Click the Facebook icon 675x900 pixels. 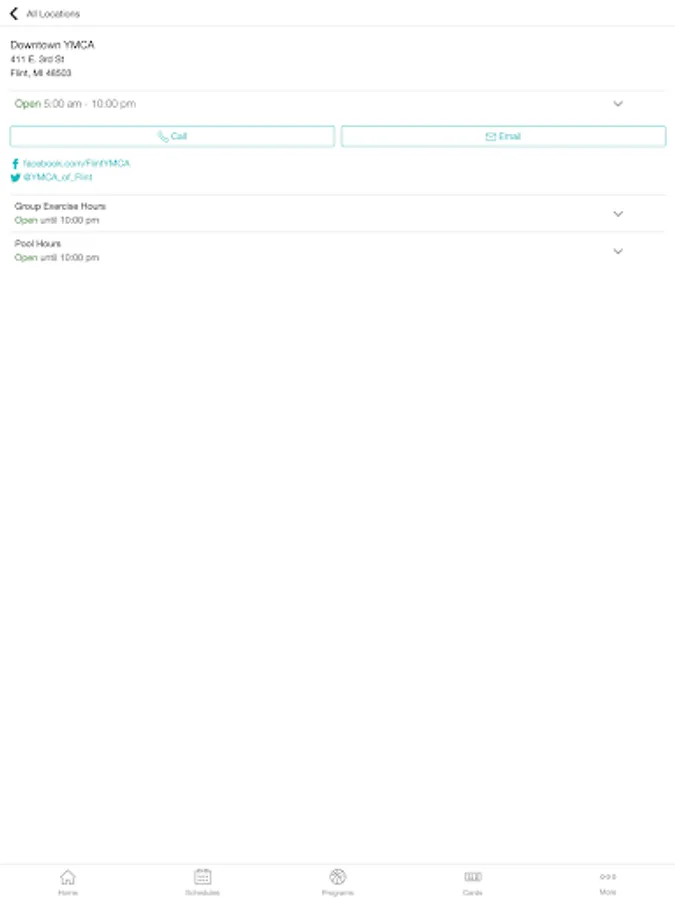pyautogui.click(x=15, y=164)
